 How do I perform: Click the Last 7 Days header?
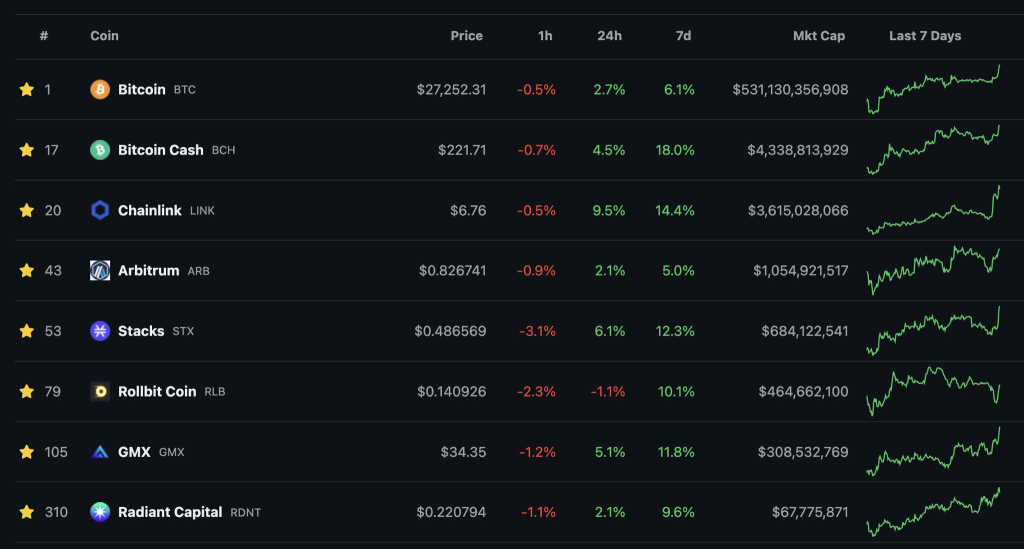pyautogui.click(x=925, y=36)
